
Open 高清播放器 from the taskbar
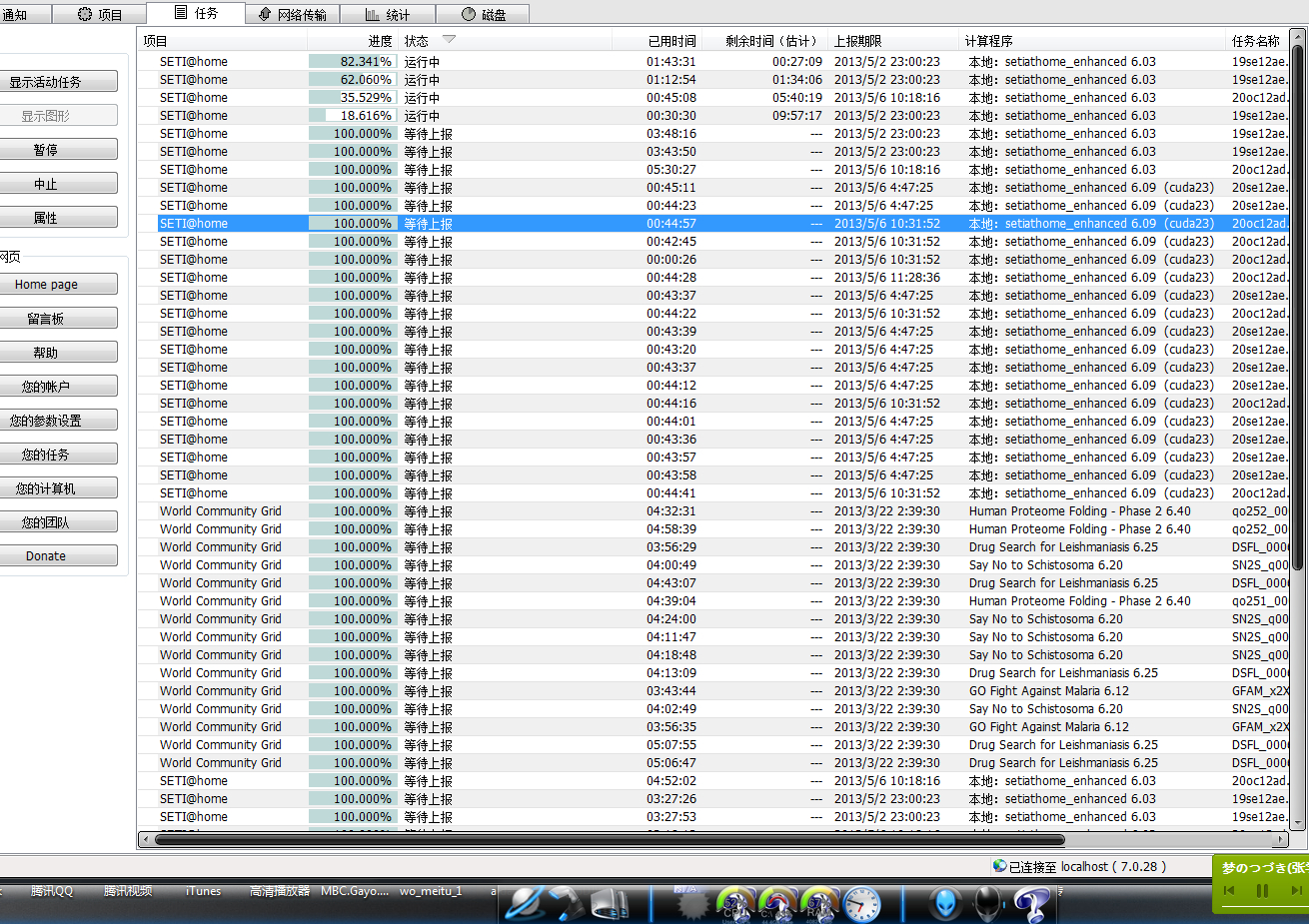click(x=280, y=891)
